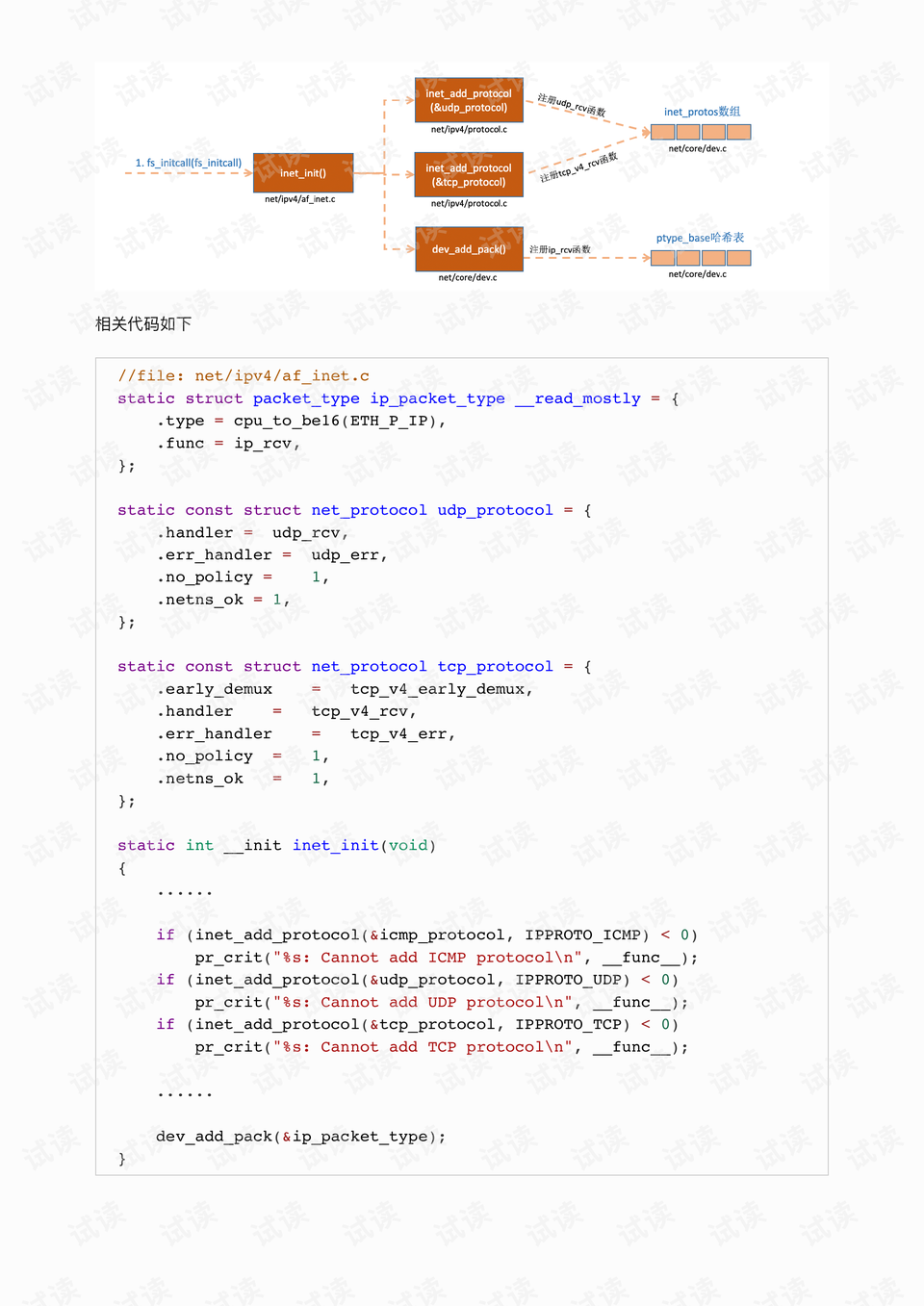Click the "net_protocol udp_protocol = {" declaration line
Image resolution: width=924 pixels, height=1306 pixels.
tap(355, 510)
